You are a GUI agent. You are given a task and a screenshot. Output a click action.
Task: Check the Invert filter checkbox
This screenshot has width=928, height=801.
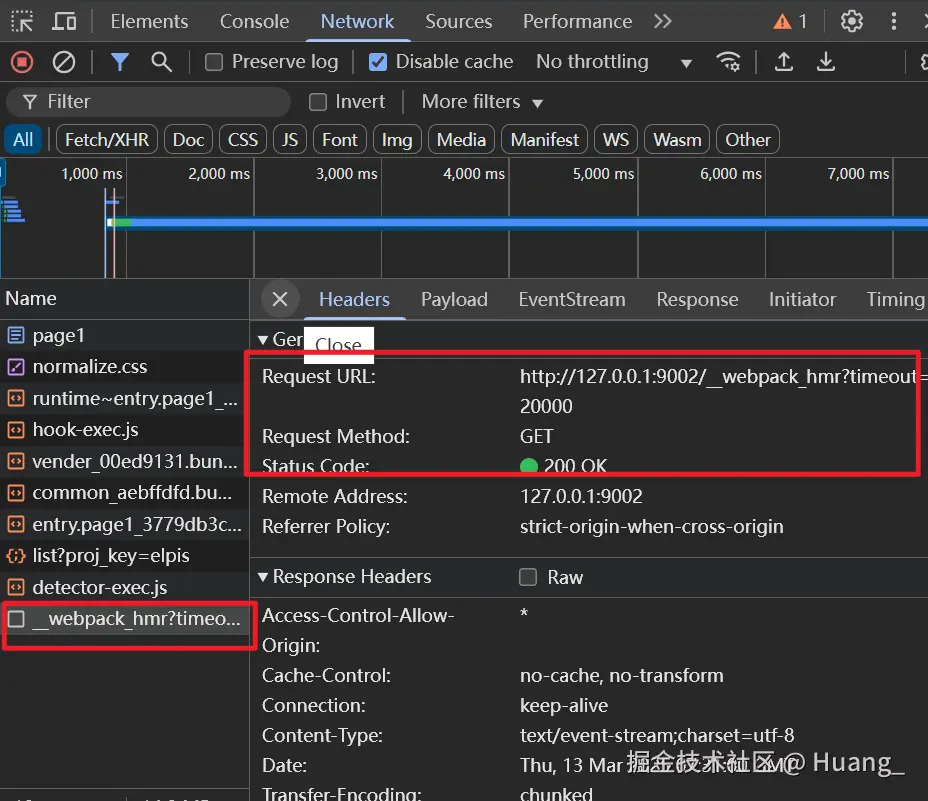pyautogui.click(x=318, y=102)
